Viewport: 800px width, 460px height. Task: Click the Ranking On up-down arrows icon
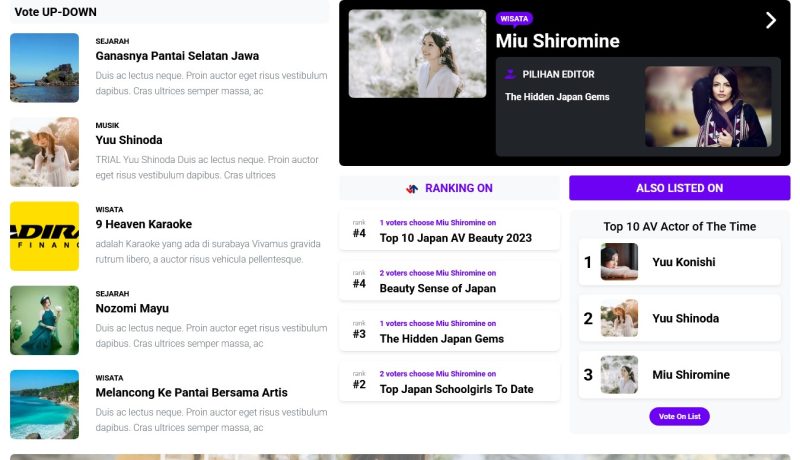tap(411, 188)
